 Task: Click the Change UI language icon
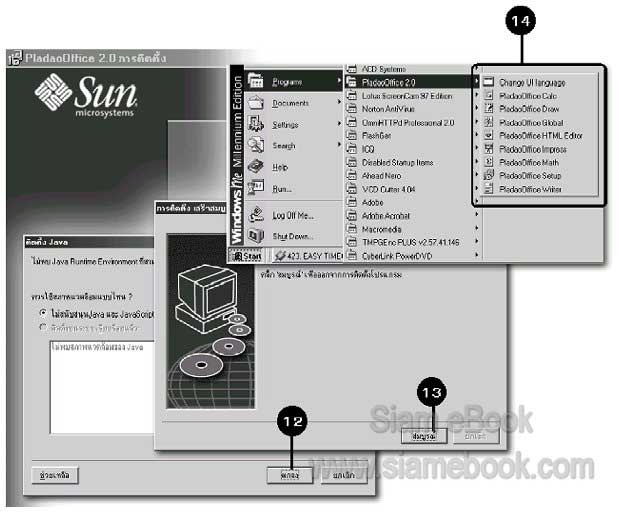489,82
